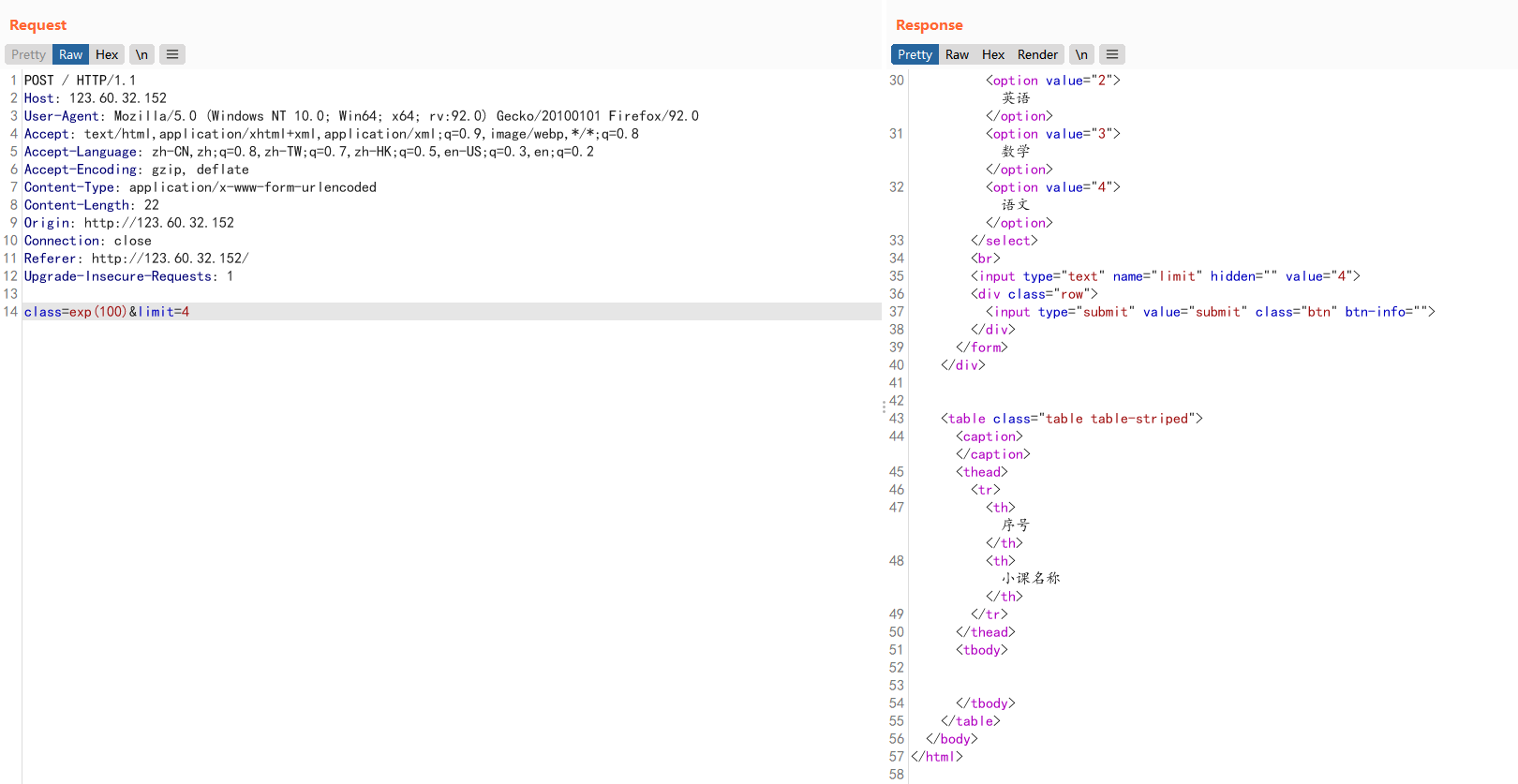Click the div class="row" line
1518x784 pixels.
[1034, 294]
